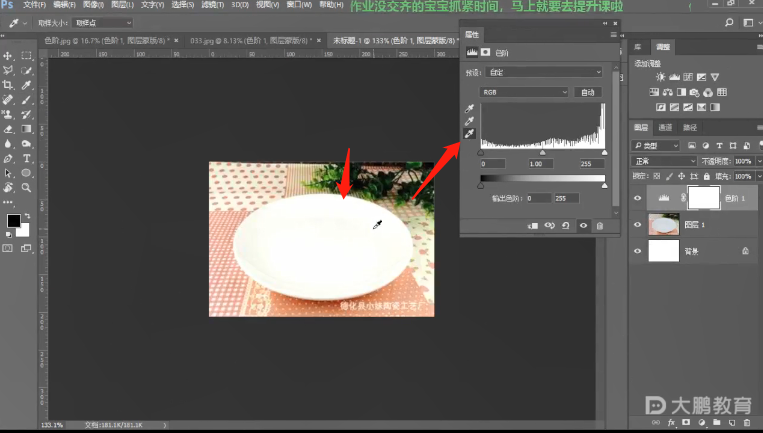Select the Zoom magnifier tool
The height and width of the screenshot is (433, 763).
tap(27, 187)
